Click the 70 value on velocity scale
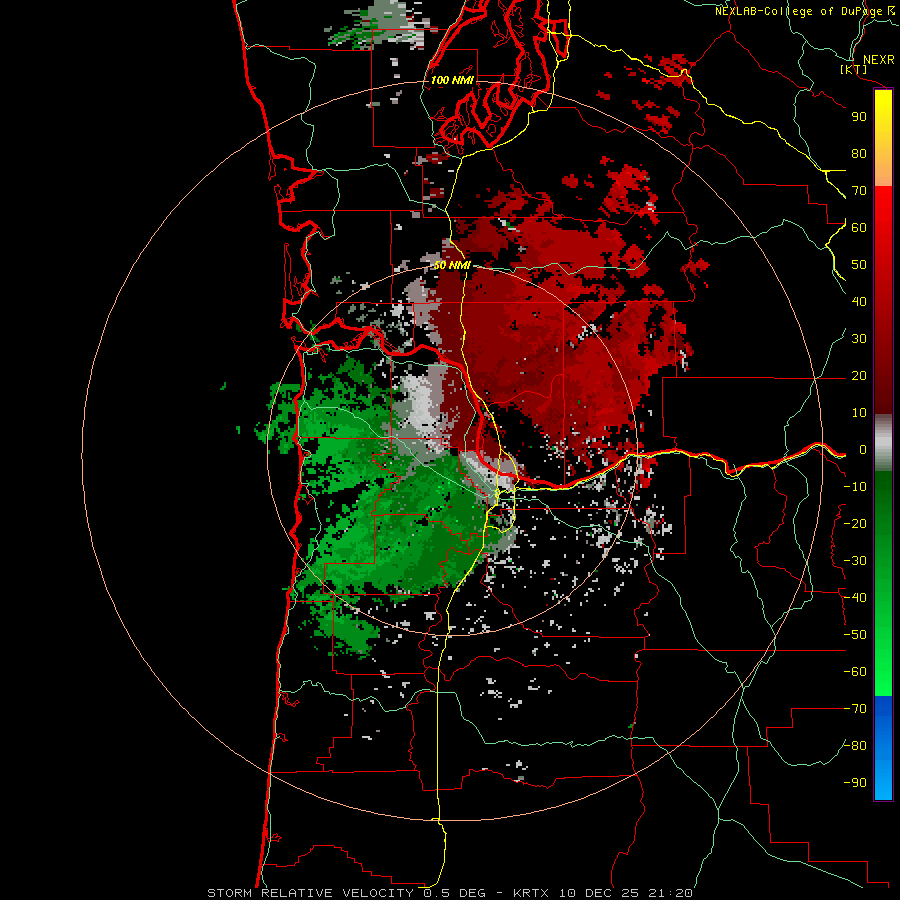900x900 pixels. pyautogui.click(x=859, y=191)
